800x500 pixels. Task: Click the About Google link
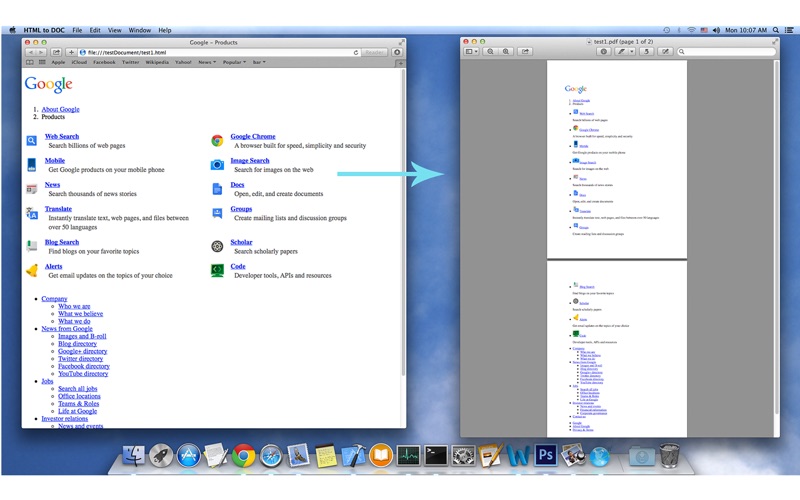[60, 109]
